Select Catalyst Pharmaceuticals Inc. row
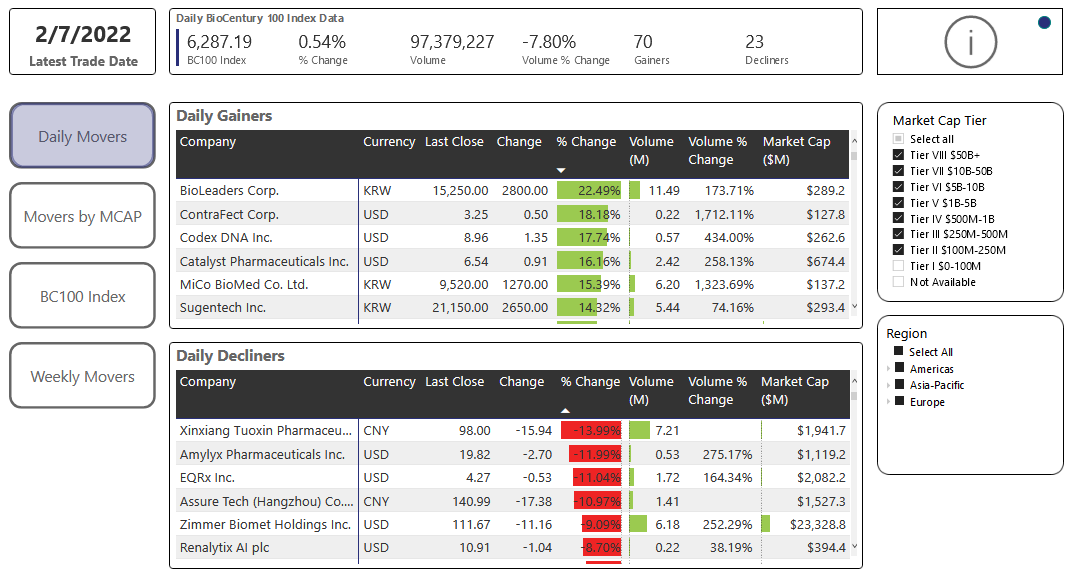Viewport: 1075px width, 582px height. (x=512, y=261)
